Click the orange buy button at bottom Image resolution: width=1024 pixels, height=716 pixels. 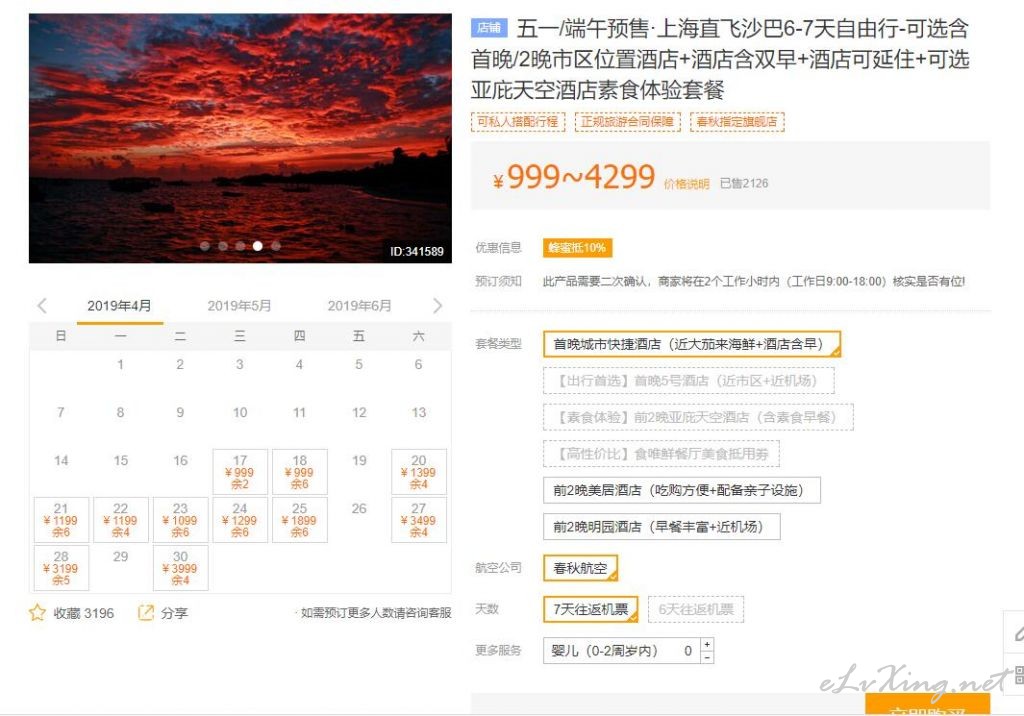coord(927,704)
